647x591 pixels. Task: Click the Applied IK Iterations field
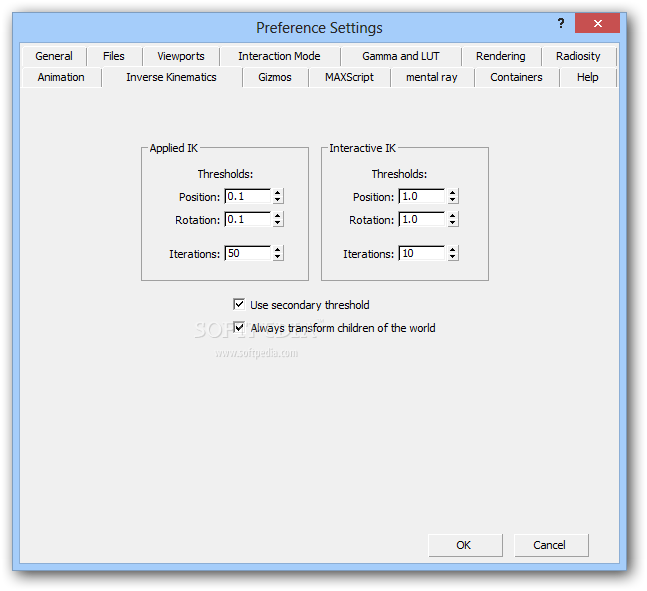tap(248, 253)
